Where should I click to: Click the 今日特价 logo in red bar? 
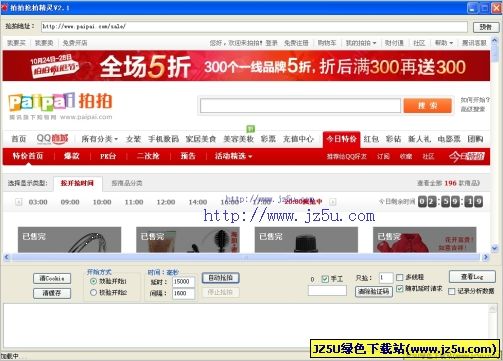467,156
